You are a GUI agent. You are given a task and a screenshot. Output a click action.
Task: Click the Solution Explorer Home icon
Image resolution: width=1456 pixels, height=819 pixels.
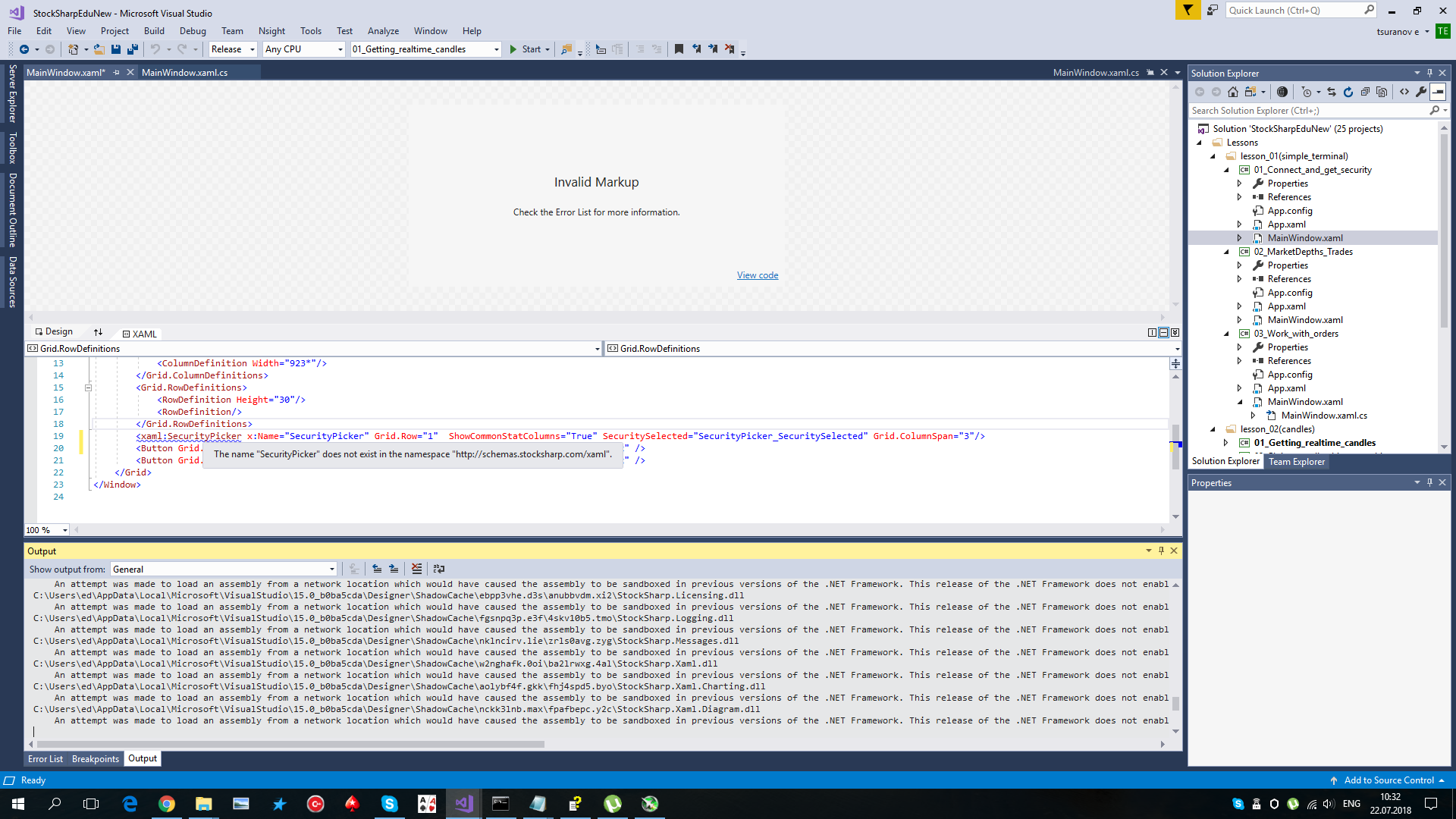pos(1233,92)
